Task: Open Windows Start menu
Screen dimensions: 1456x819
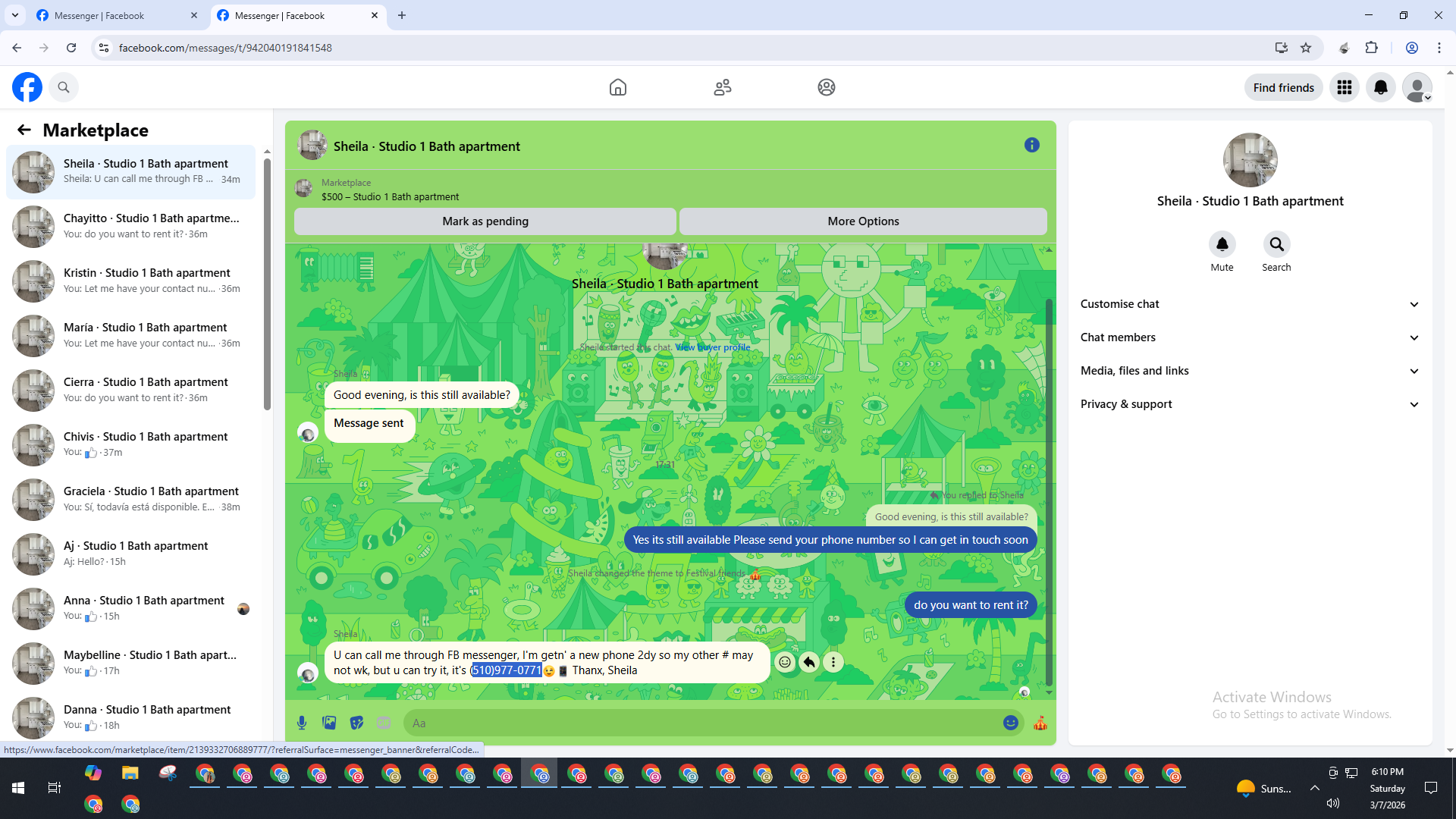Action: click(18, 788)
